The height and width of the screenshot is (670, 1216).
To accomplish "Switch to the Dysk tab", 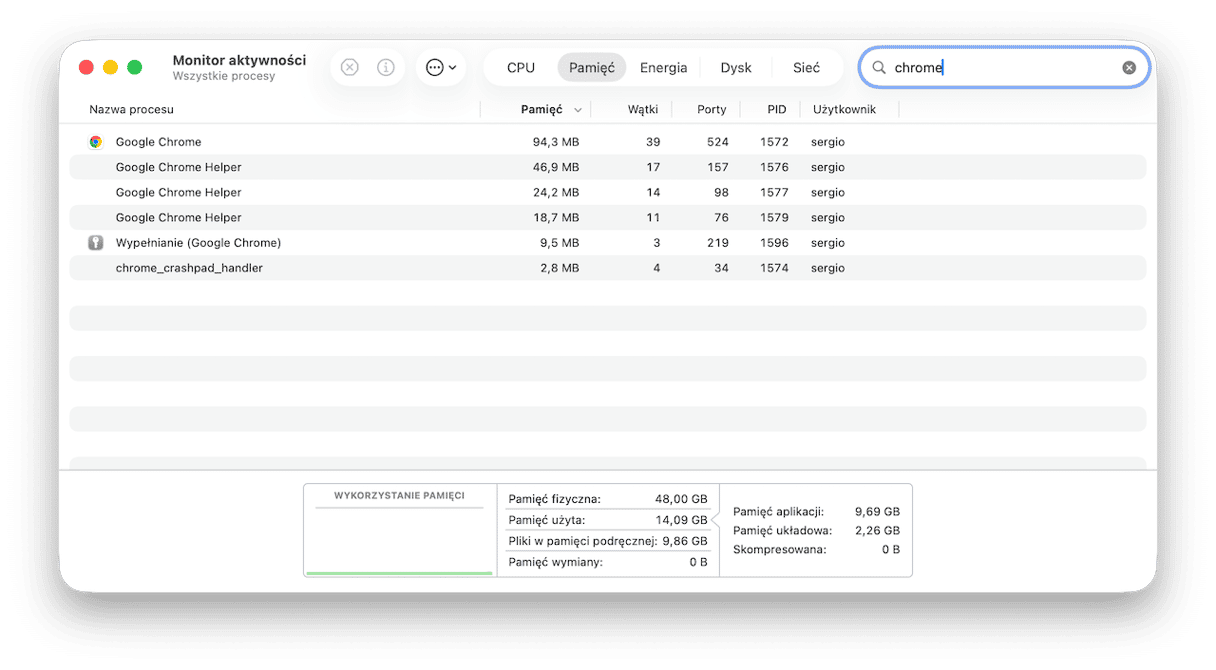I will (736, 68).
